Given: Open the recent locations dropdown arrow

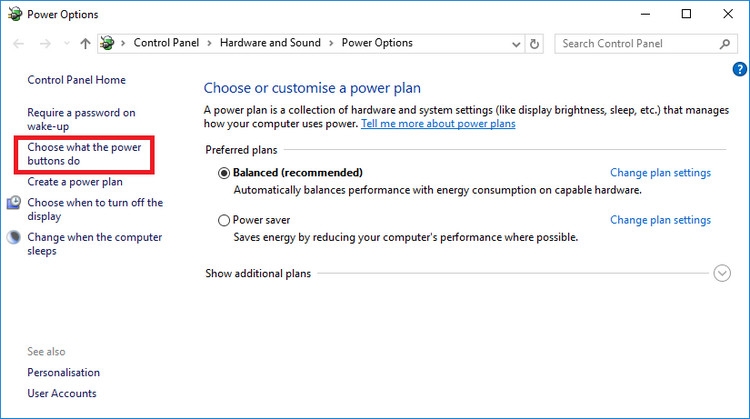Looking at the screenshot, I should [x=66, y=44].
